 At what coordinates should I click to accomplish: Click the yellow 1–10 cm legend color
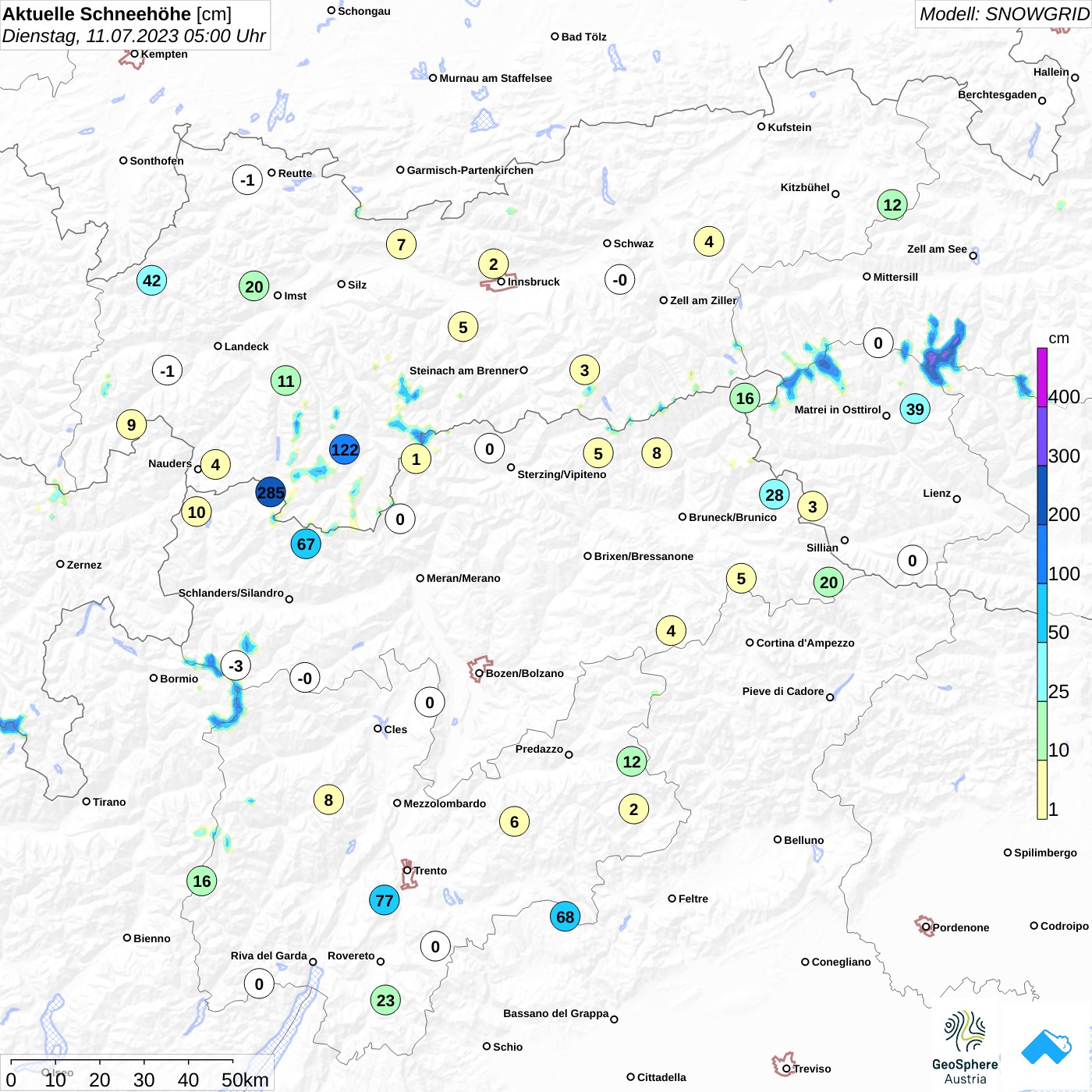tap(1042, 790)
